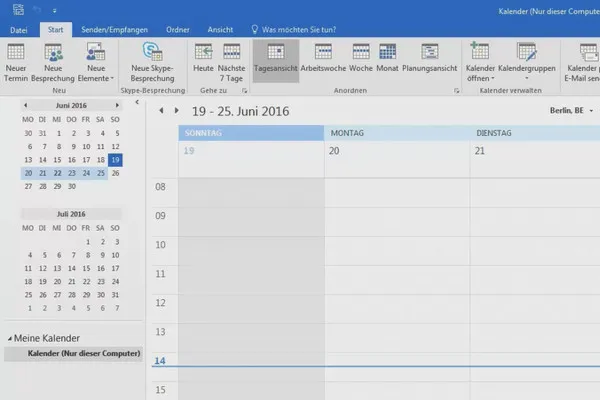Click Tuesday 12:00 time slot
Image resolution: width=600 pixels, height=400 pixels.
click(535, 309)
